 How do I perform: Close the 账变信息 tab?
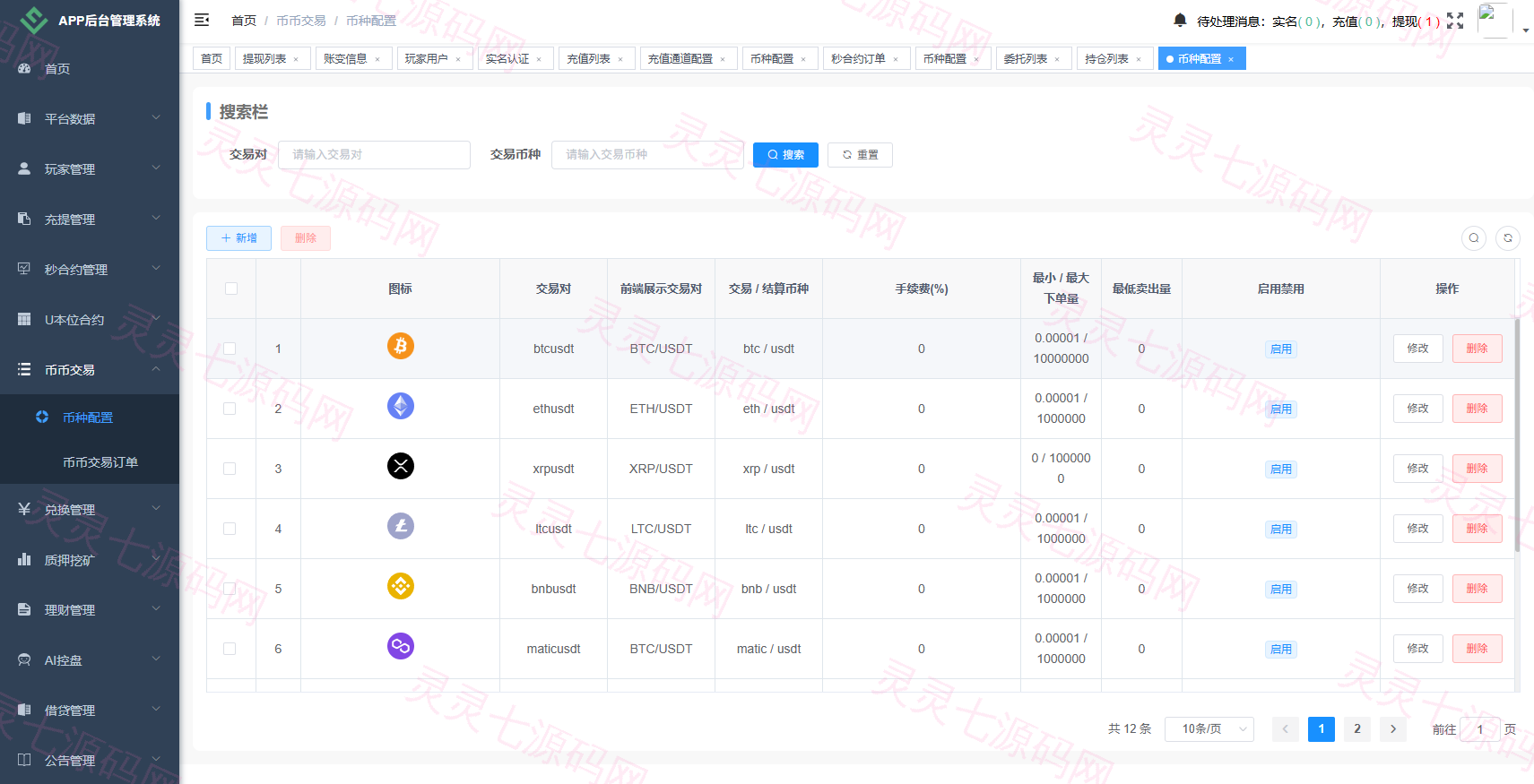coord(377,59)
